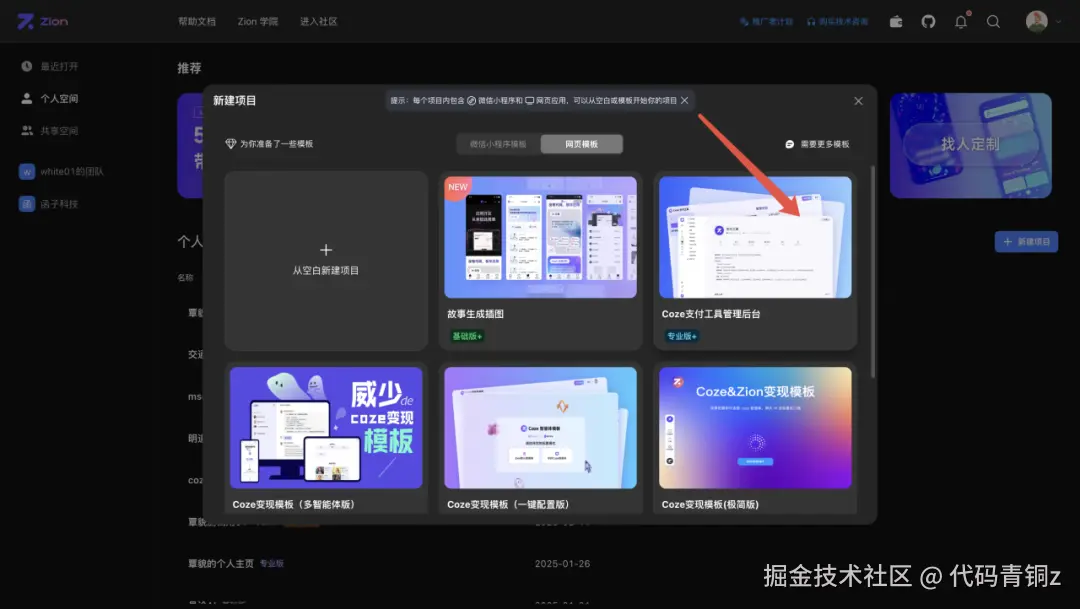
Task: Click Coze变现模板（一键配置版）title
Action: coord(508,504)
